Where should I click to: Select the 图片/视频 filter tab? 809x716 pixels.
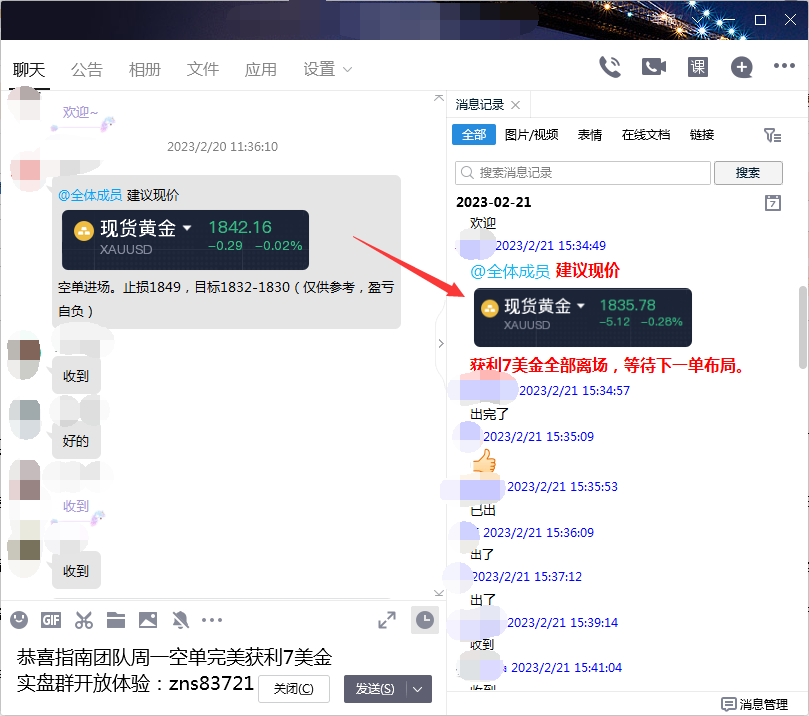coord(532,135)
